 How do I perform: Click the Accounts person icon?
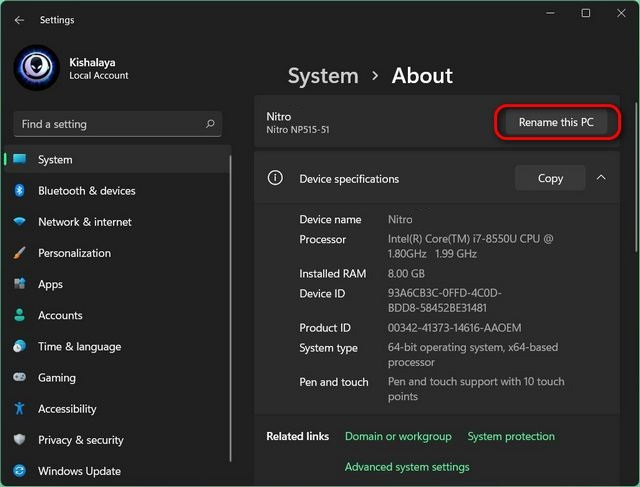point(19,315)
